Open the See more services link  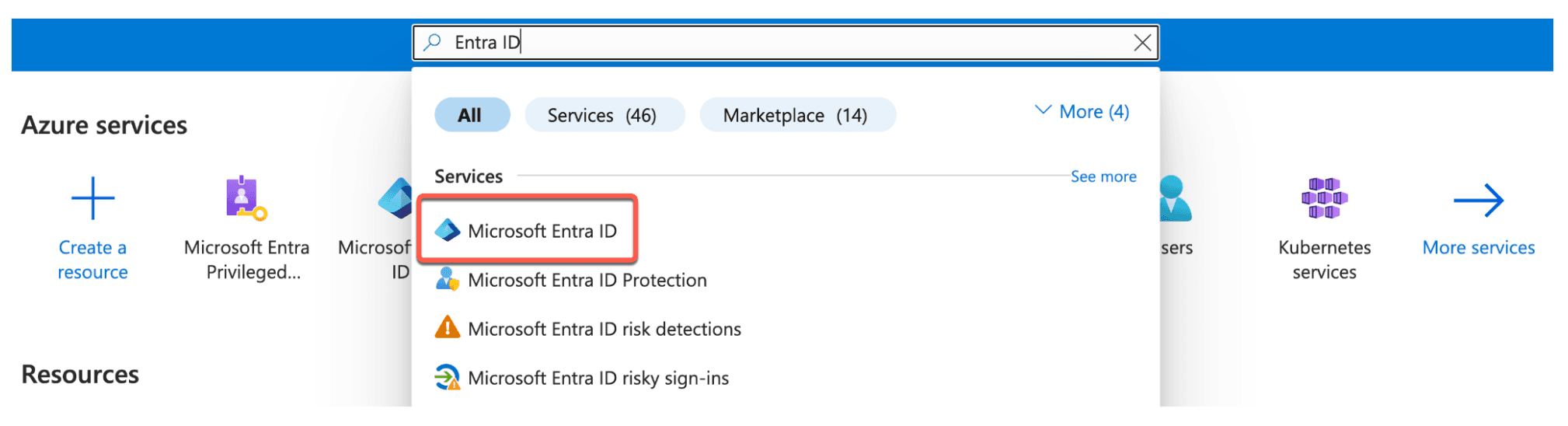(1103, 176)
